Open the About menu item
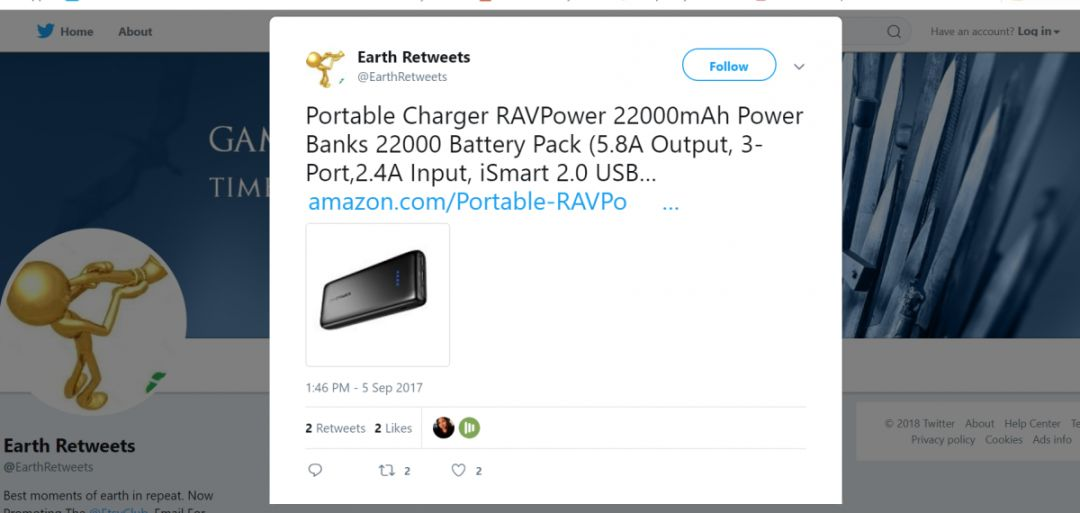The image size is (1080, 513). point(135,32)
